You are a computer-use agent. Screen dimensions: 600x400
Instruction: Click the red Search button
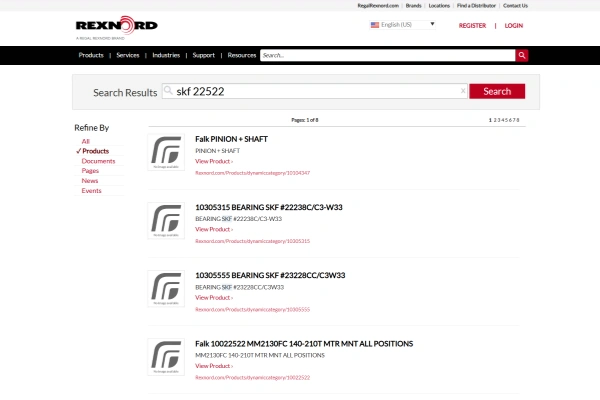point(497,91)
